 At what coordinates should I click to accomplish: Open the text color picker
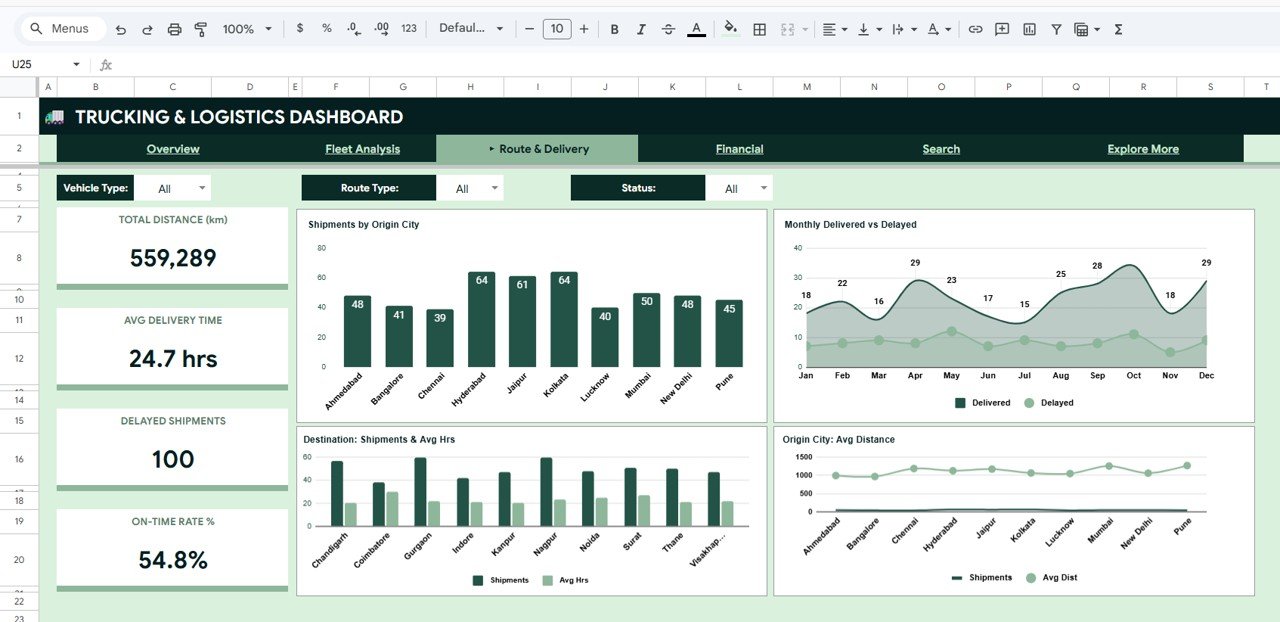pyautogui.click(x=696, y=29)
